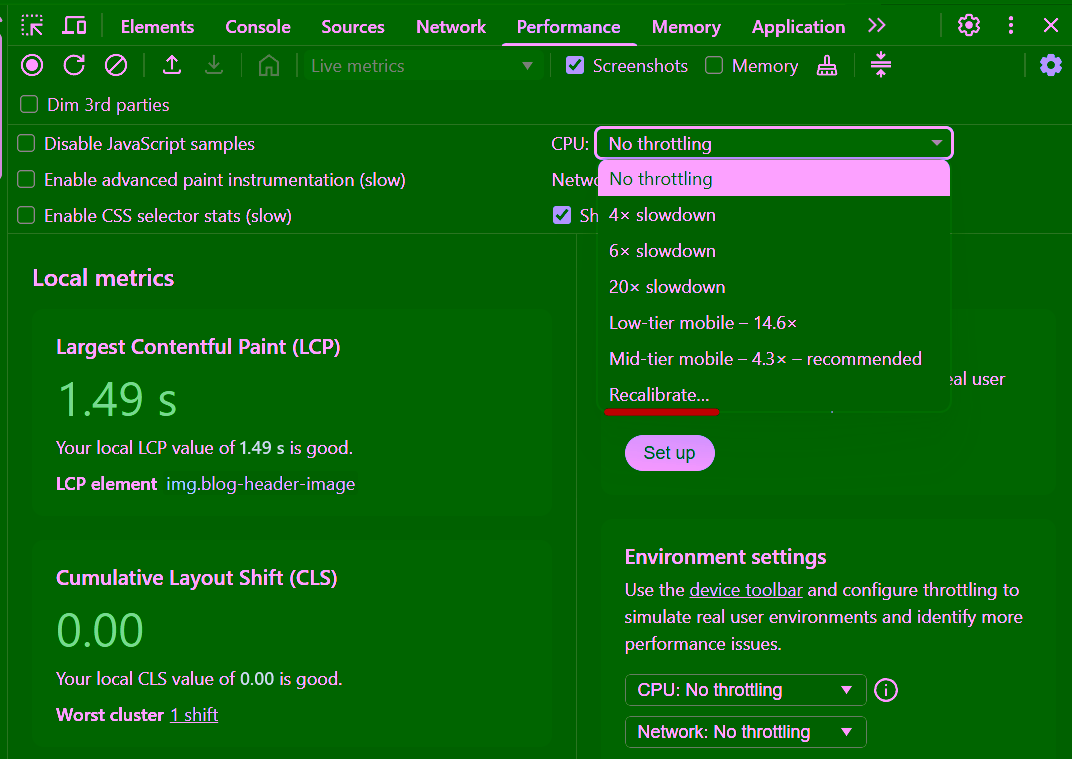Uncheck the Screenshots checkbox
Viewport: 1072px width, 759px height.
pos(575,66)
